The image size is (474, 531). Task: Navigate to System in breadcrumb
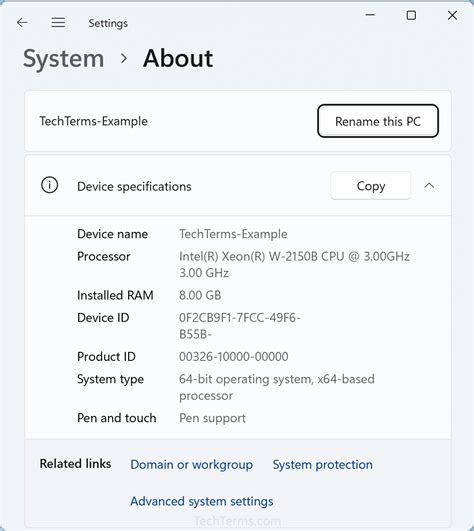[64, 59]
